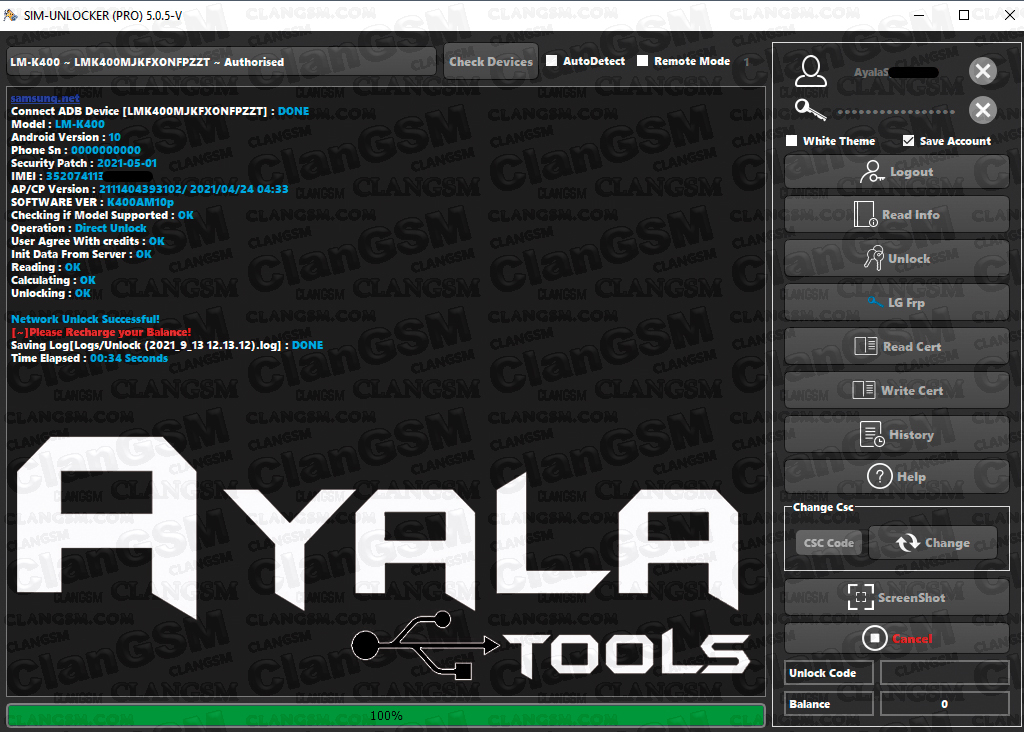Click the 'Saving Log' DONE line

point(167,345)
